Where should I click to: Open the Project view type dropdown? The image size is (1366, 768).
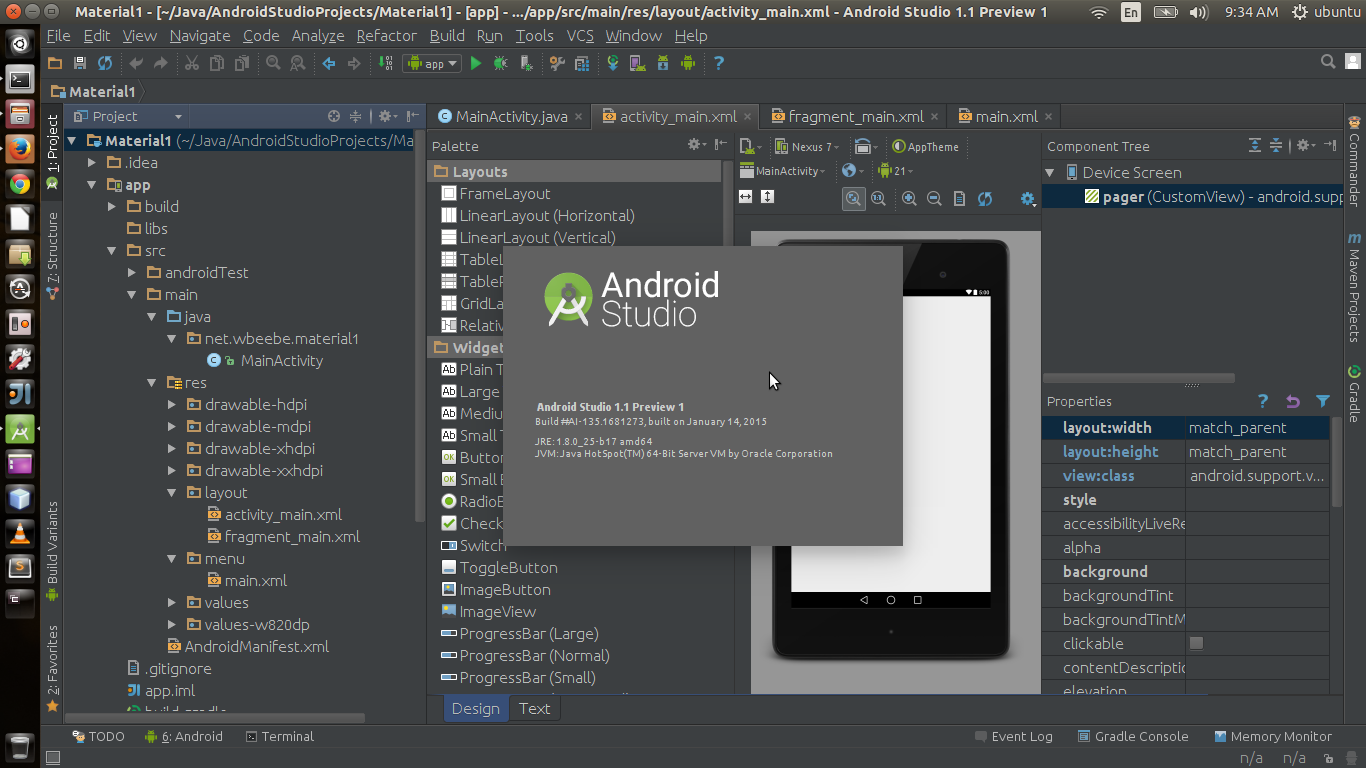(128, 116)
